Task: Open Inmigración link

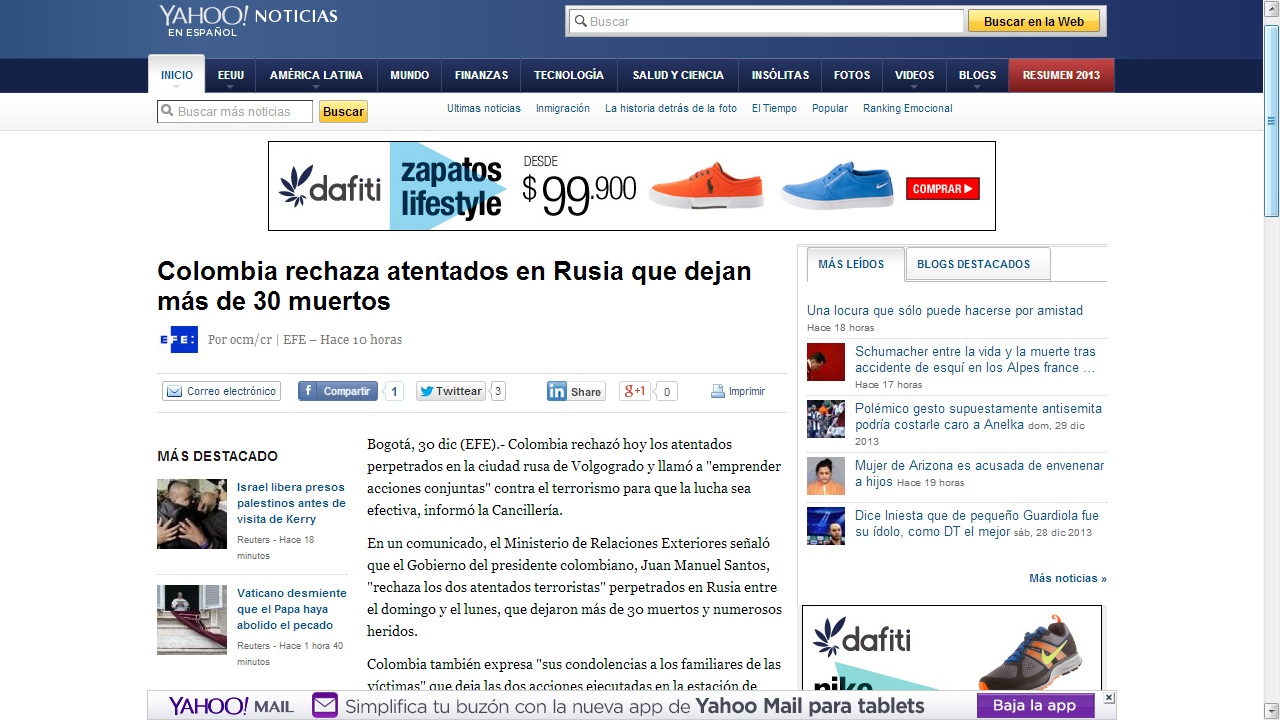Action: [x=563, y=108]
